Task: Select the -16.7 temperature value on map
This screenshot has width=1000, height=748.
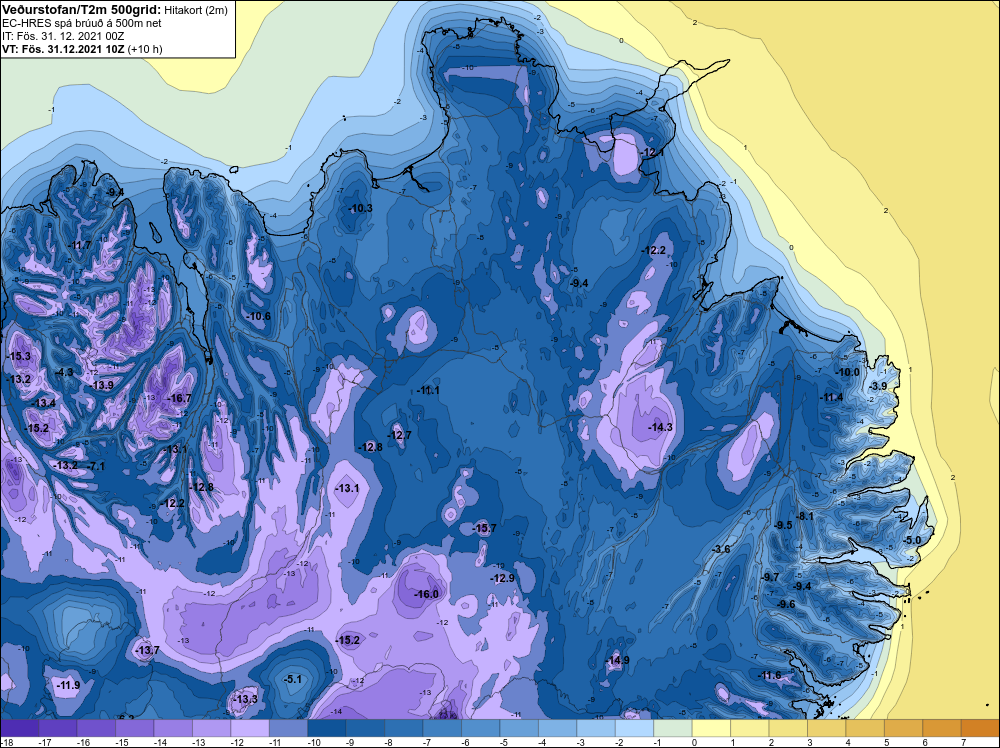Action: [x=179, y=398]
